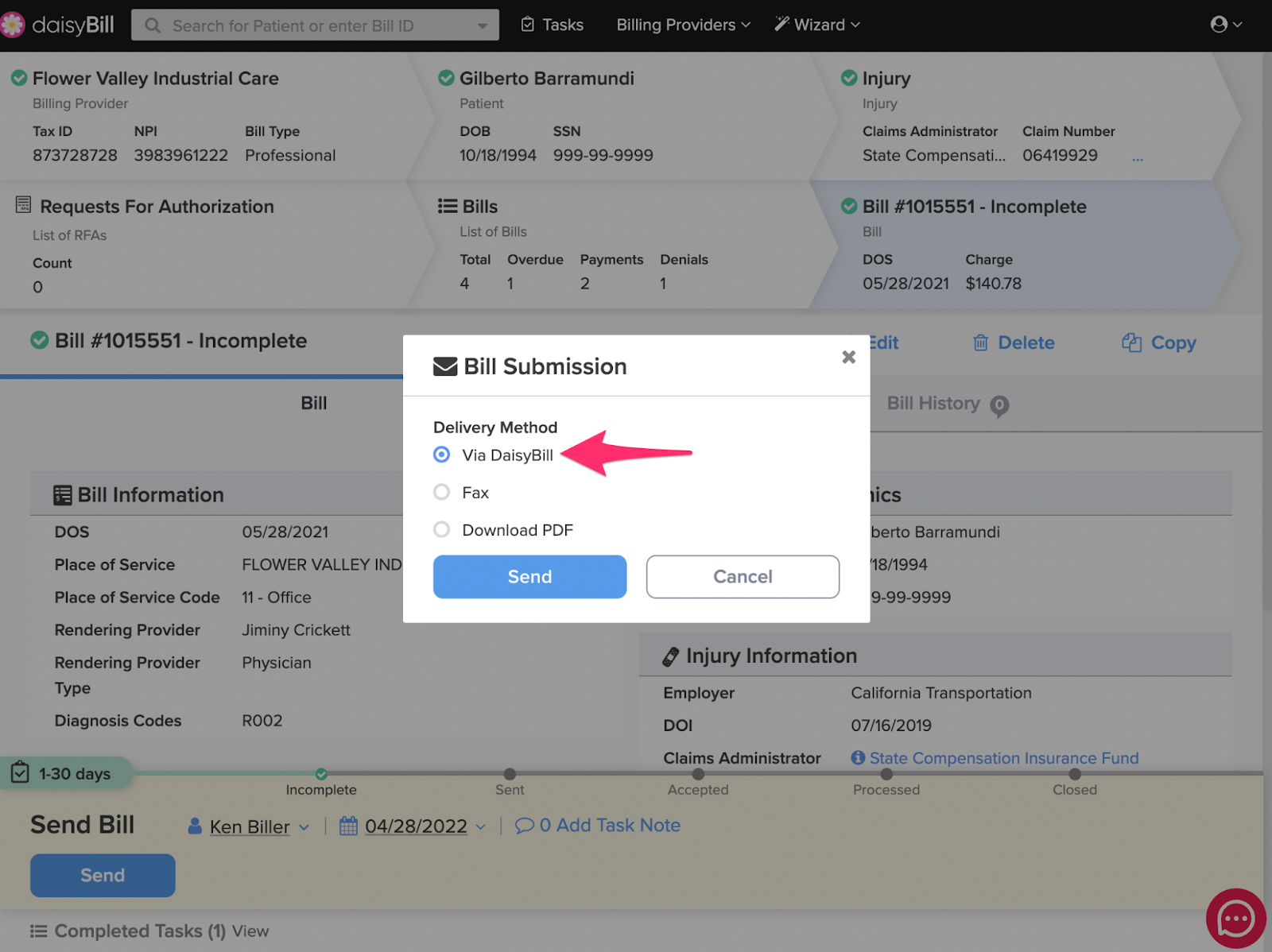Open the State Compensation Insurance Fund link
Viewport: 1272px width, 952px height.
[1004, 758]
